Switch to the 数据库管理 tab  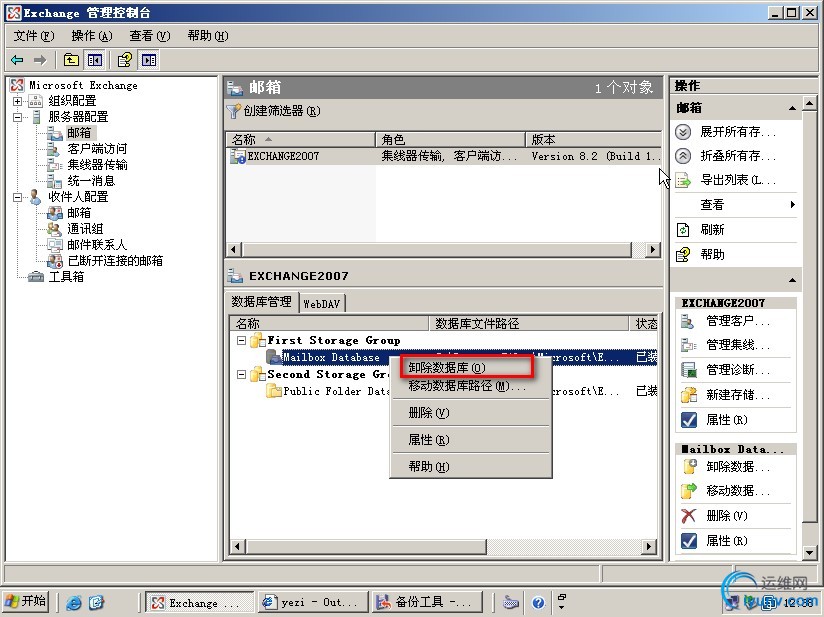pyautogui.click(x=262, y=302)
